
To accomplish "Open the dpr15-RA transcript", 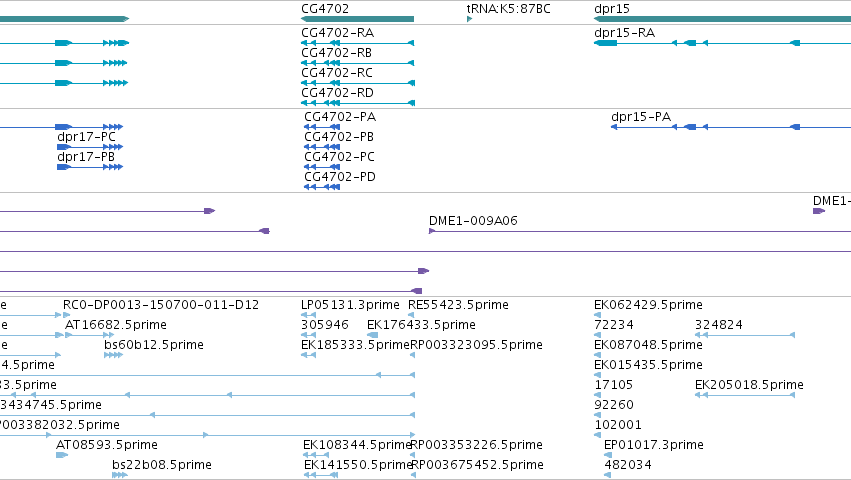I will pos(625,33).
